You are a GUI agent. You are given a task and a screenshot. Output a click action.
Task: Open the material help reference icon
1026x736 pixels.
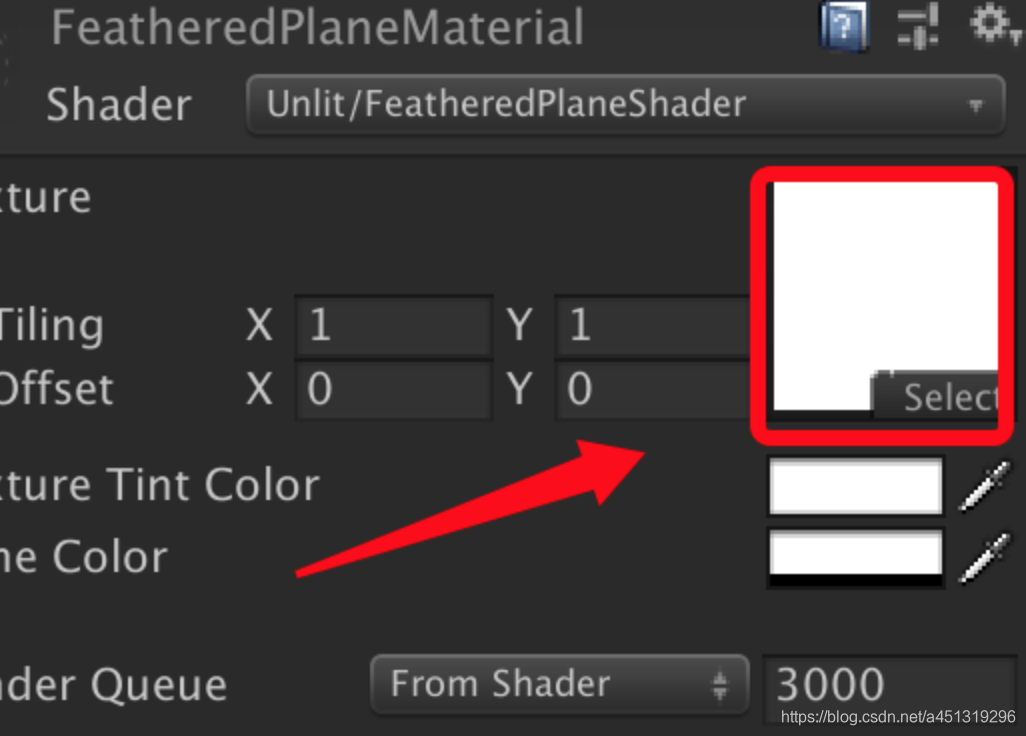(x=844, y=26)
